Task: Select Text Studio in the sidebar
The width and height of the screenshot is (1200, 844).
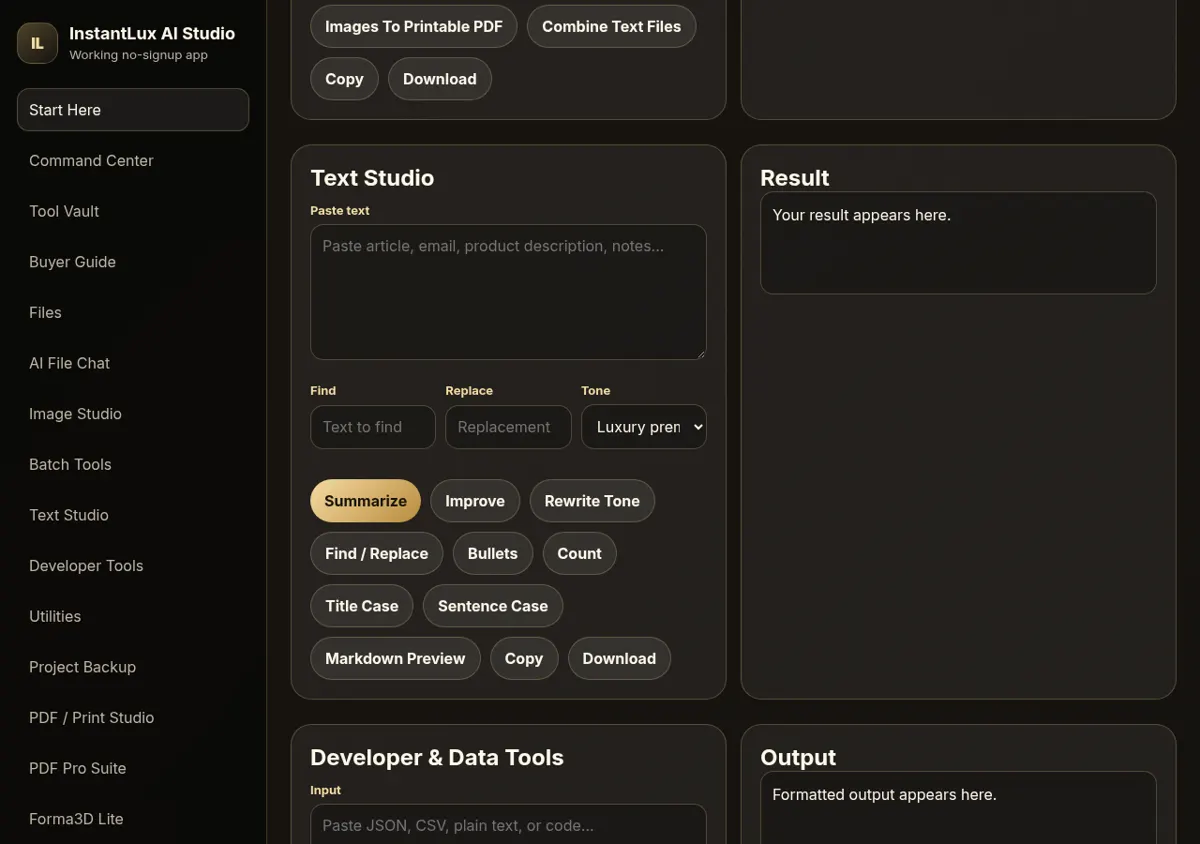Action: [x=133, y=515]
